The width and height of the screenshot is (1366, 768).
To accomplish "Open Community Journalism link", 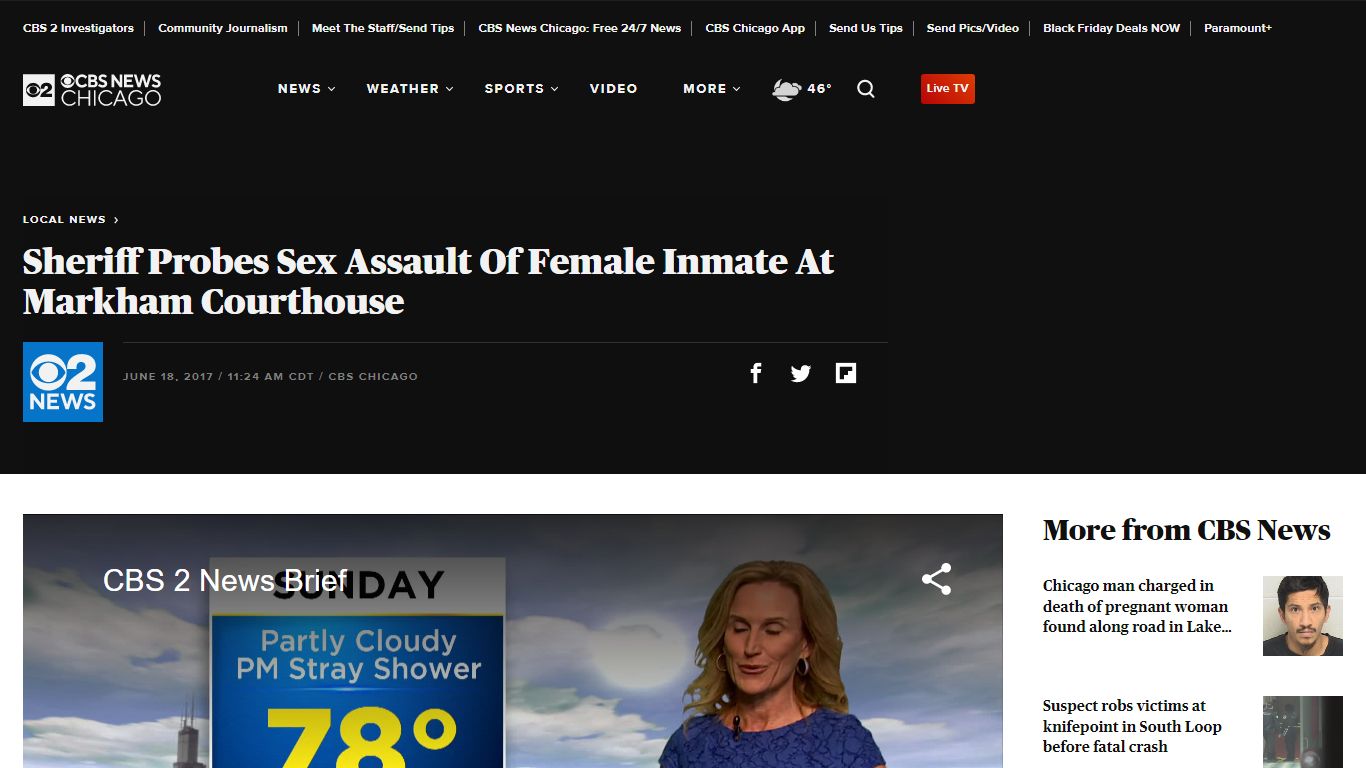I will pyautogui.click(x=223, y=28).
